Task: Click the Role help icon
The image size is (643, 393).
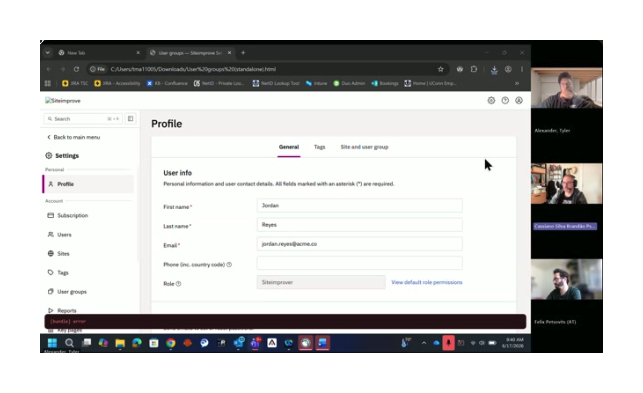Action: pyautogui.click(x=178, y=283)
